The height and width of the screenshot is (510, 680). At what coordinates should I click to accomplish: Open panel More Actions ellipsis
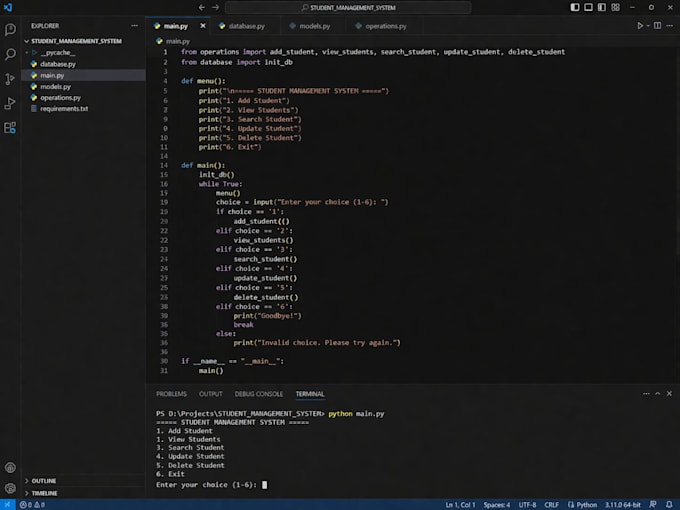tap(646, 393)
